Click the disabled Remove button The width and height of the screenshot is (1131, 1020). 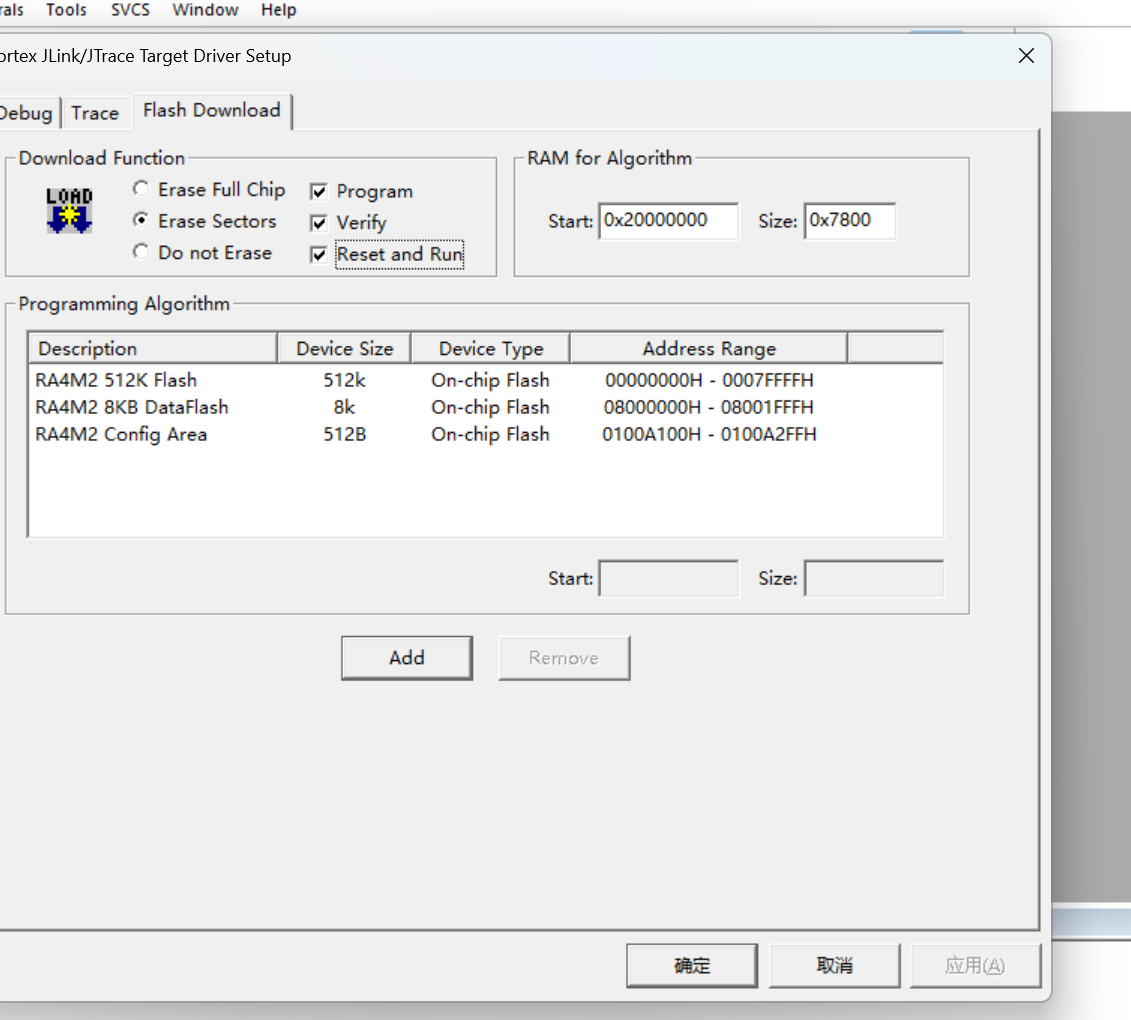click(564, 658)
